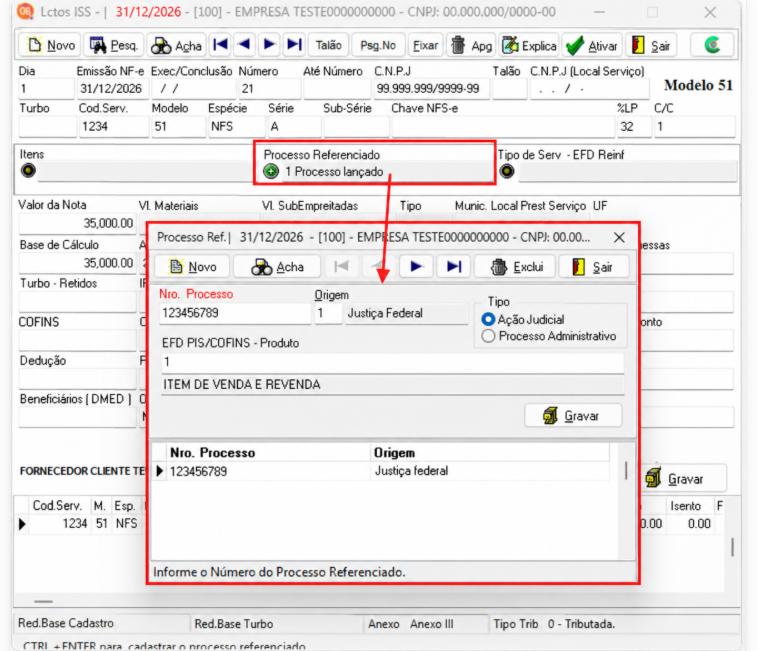Click the Exec/Conclusão date field
Image resolution: width=757 pixels, height=651 pixels.
click(x=193, y=88)
